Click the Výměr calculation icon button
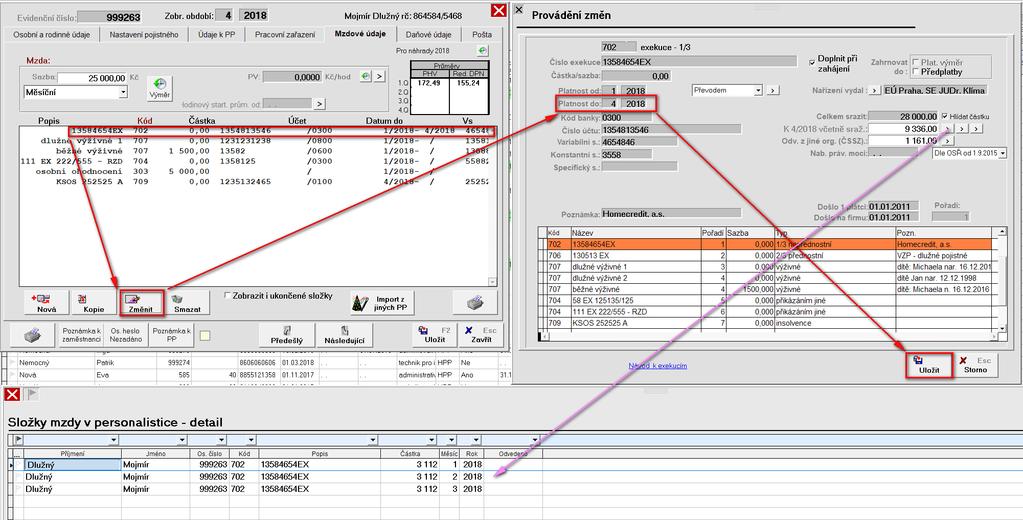Image resolution: width=1023 pixels, height=520 pixels. (159, 88)
